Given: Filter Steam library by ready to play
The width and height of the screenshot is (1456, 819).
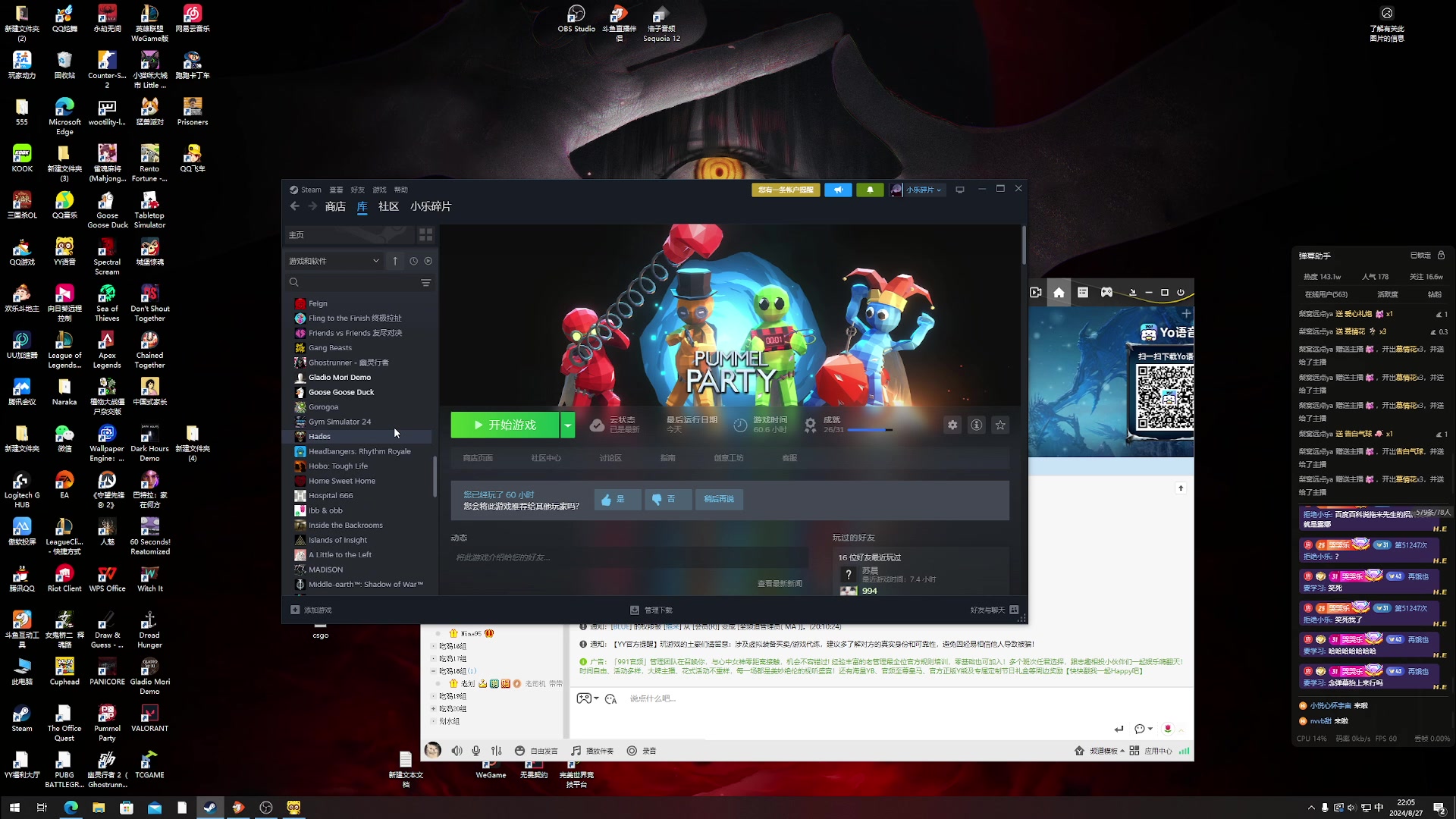Looking at the screenshot, I should 428,261.
